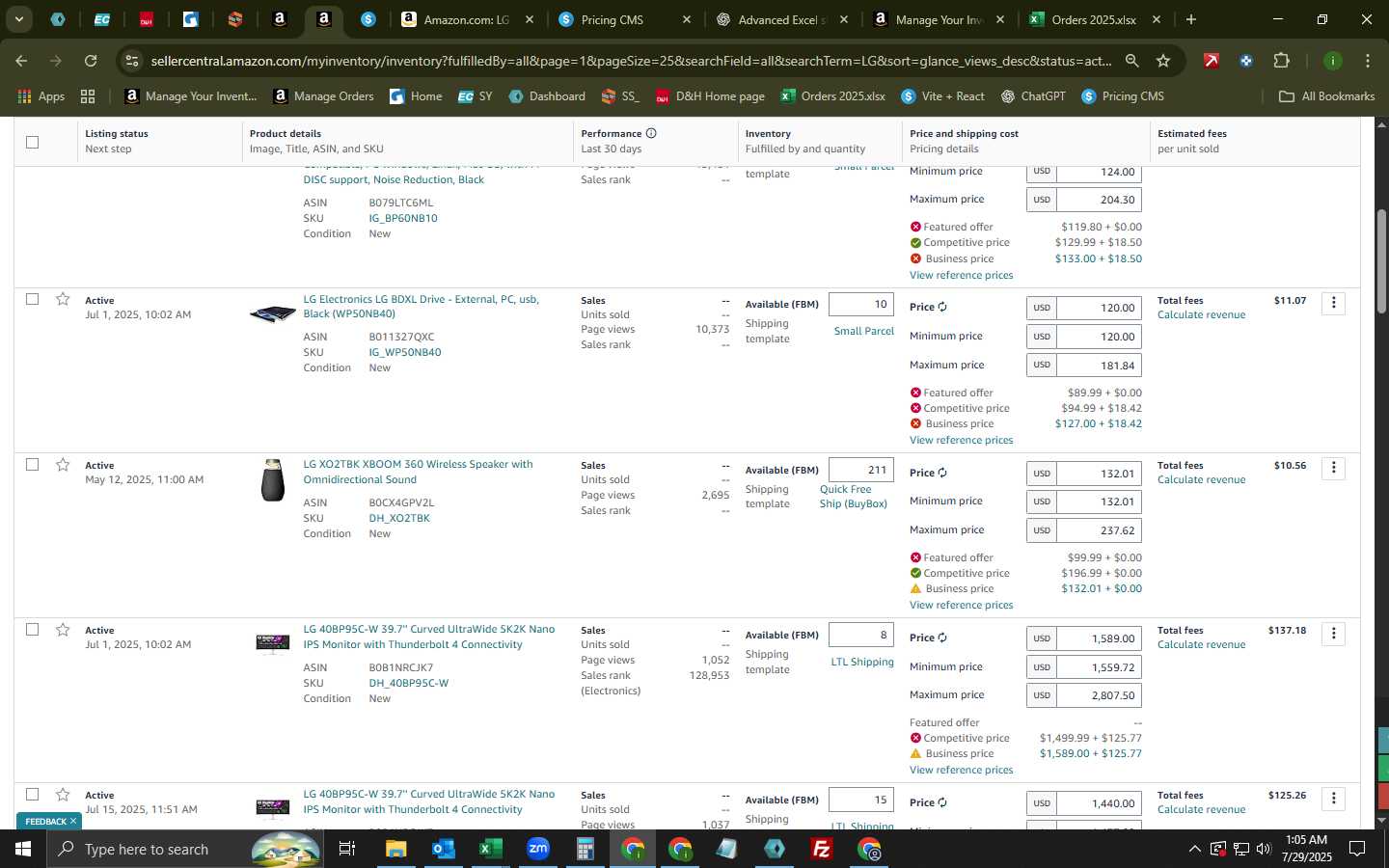Open three-dot menu for the $137.18 fees row
This screenshot has height=868, width=1389.
[1333, 634]
